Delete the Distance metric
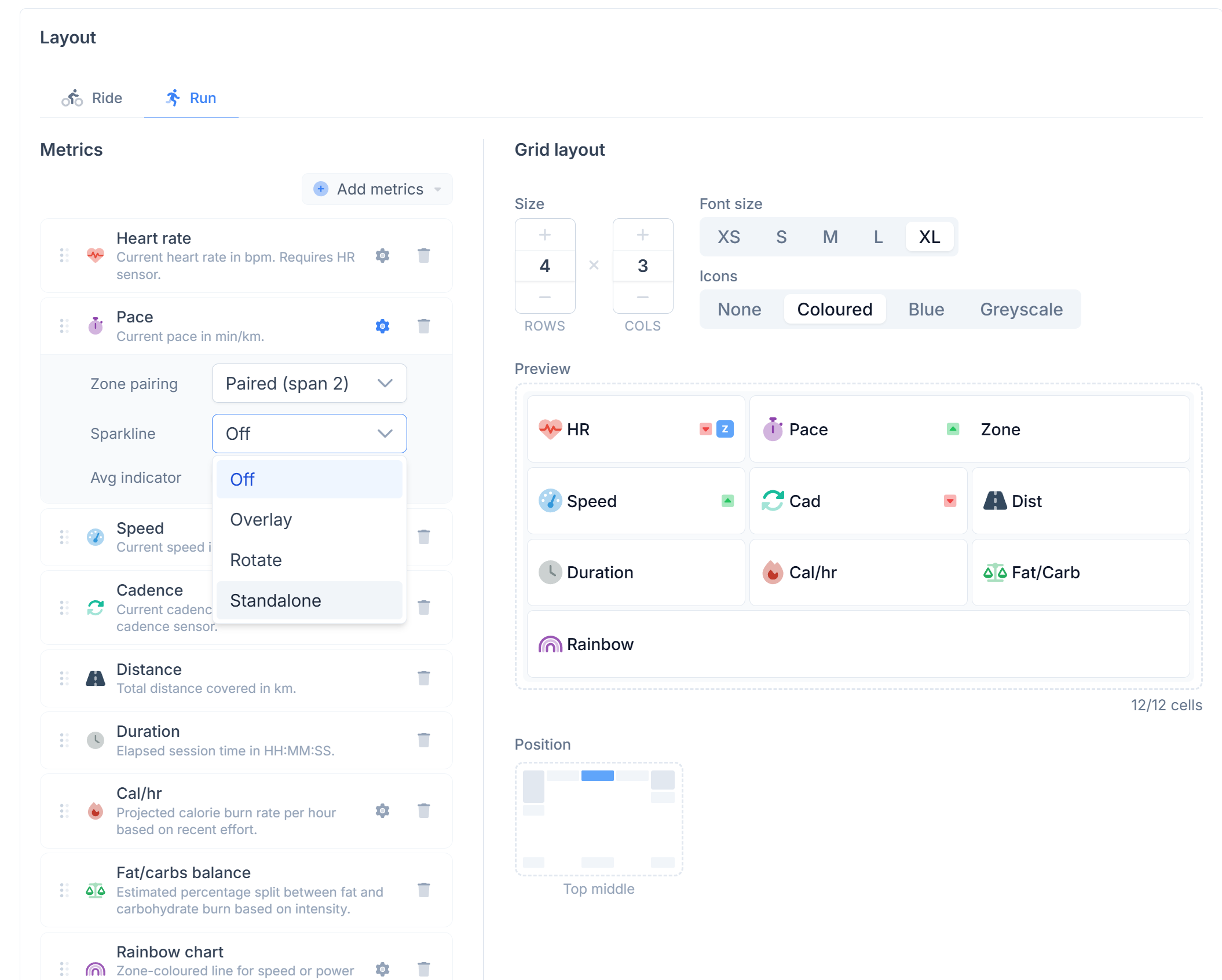 (424, 678)
